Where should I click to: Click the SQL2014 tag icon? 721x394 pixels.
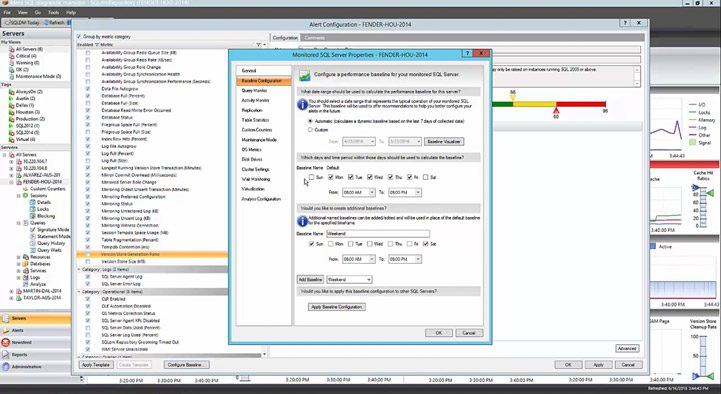(11, 132)
